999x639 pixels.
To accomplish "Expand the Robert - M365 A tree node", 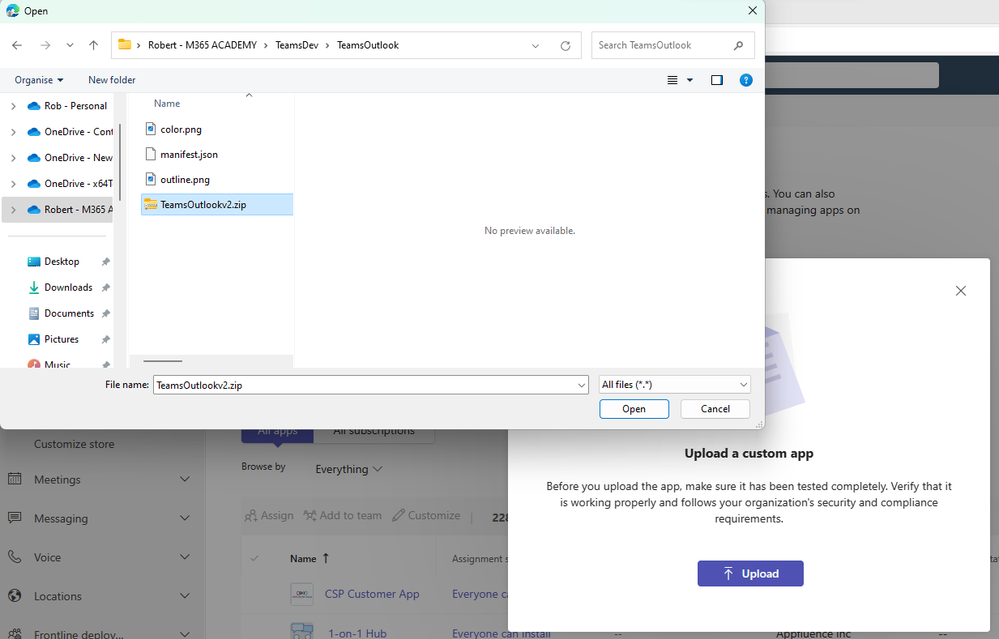I will pyautogui.click(x=13, y=210).
